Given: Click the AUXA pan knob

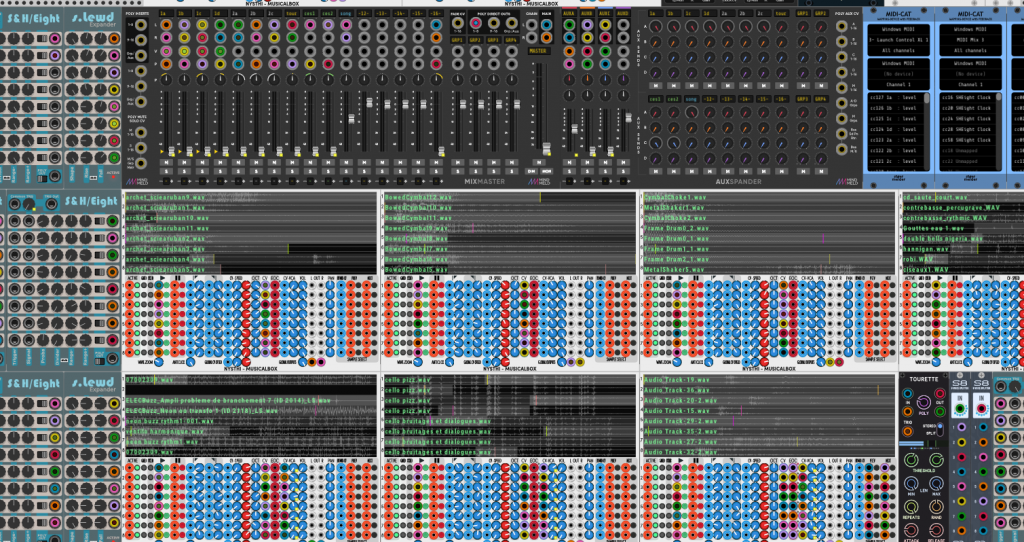Looking at the screenshot, I should coord(569,96).
